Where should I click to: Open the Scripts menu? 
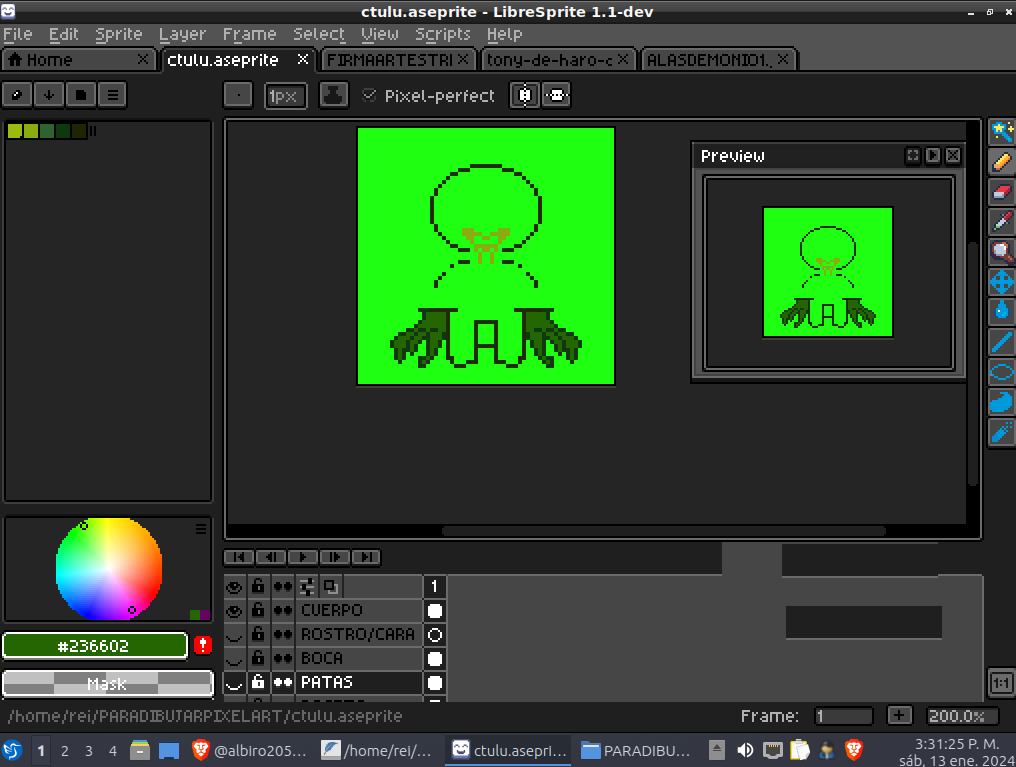pyautogui.click(x=443, y=34)
